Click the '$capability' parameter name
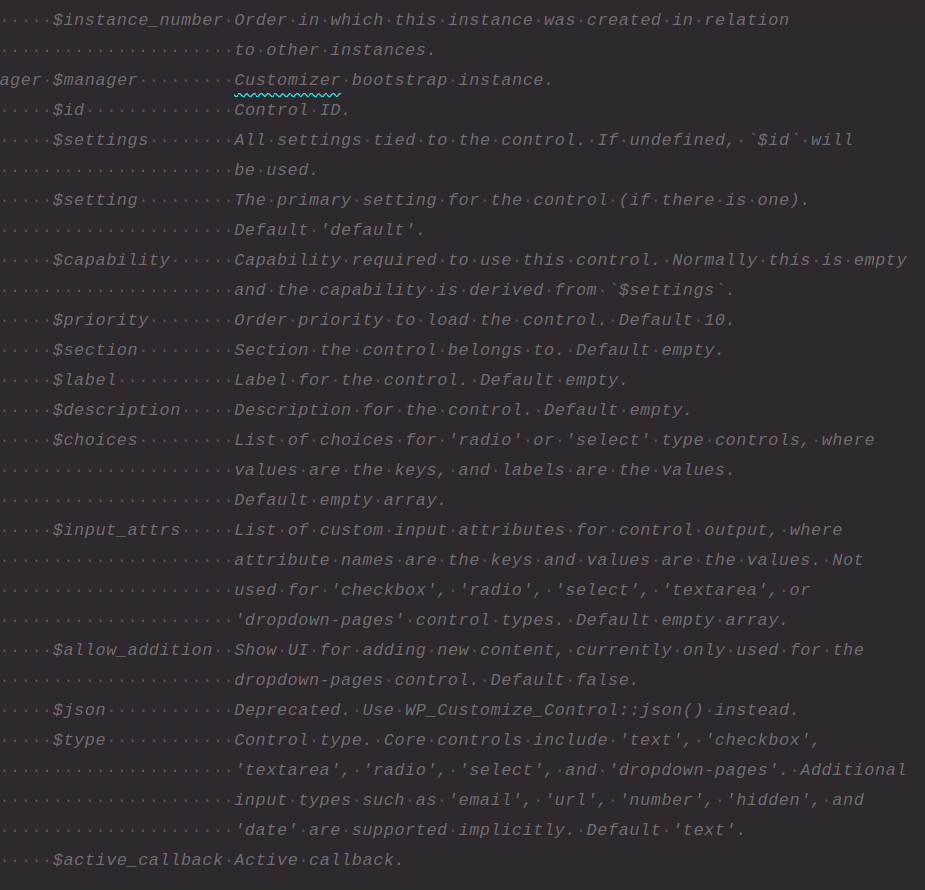 pos(111,260)
